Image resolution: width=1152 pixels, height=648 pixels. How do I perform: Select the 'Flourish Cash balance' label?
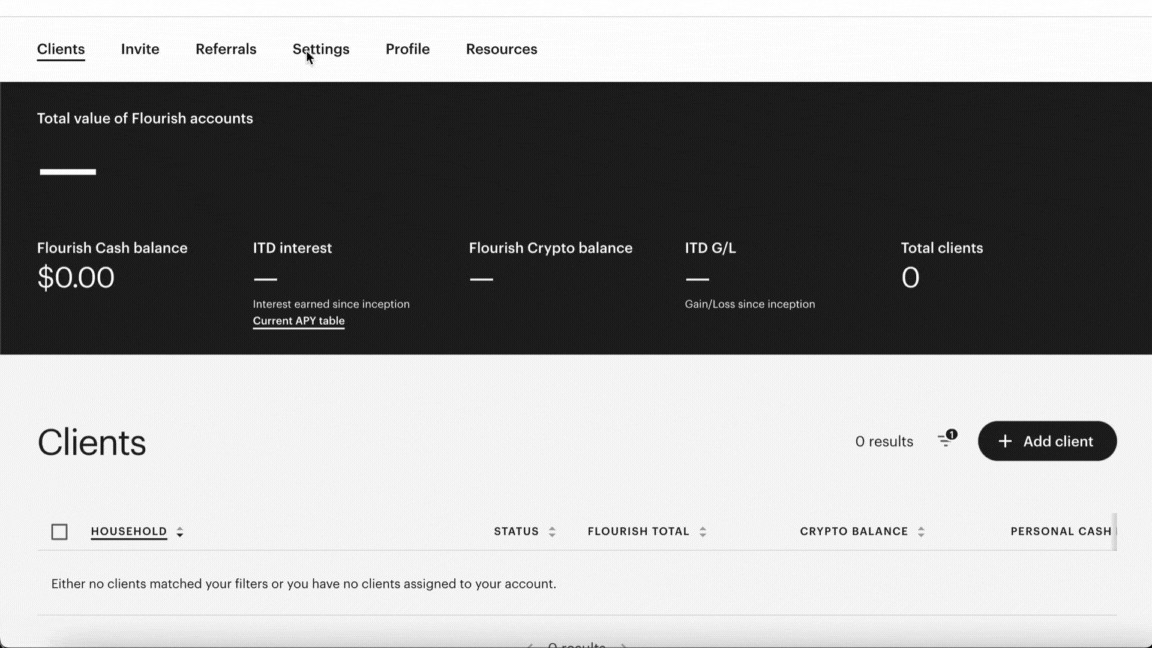tap(112, 248)
